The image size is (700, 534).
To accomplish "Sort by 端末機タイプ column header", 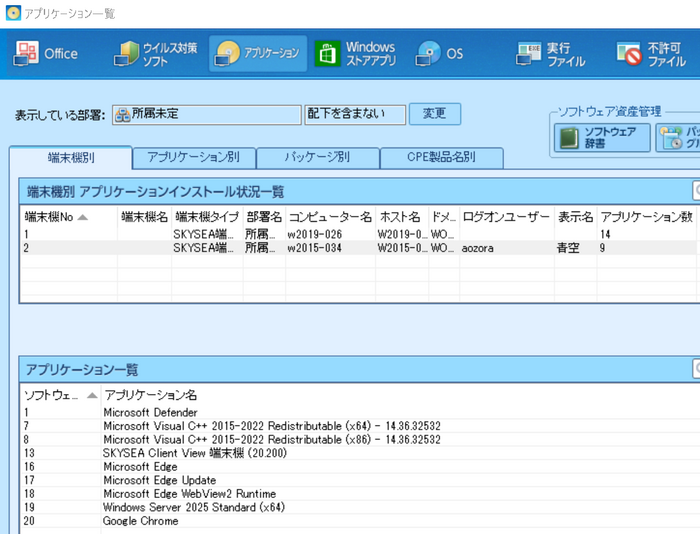I will coord(207,217).
